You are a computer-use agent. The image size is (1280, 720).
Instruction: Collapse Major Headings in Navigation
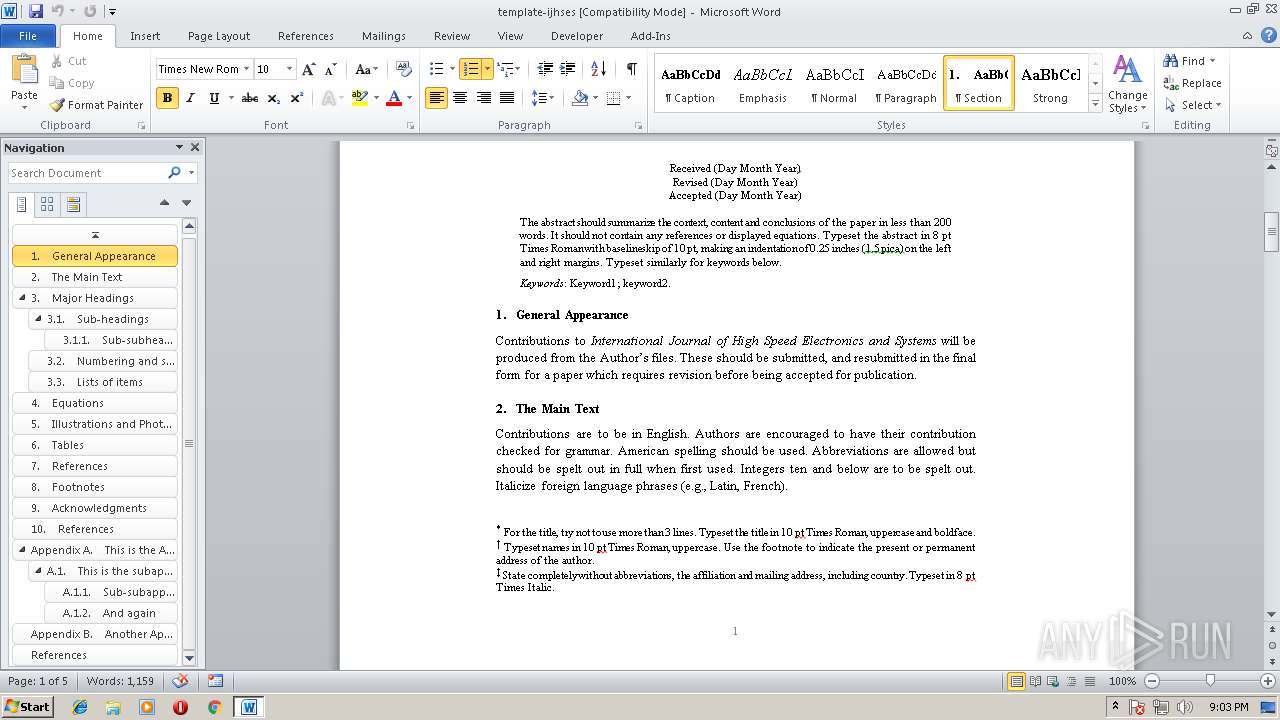23,298
